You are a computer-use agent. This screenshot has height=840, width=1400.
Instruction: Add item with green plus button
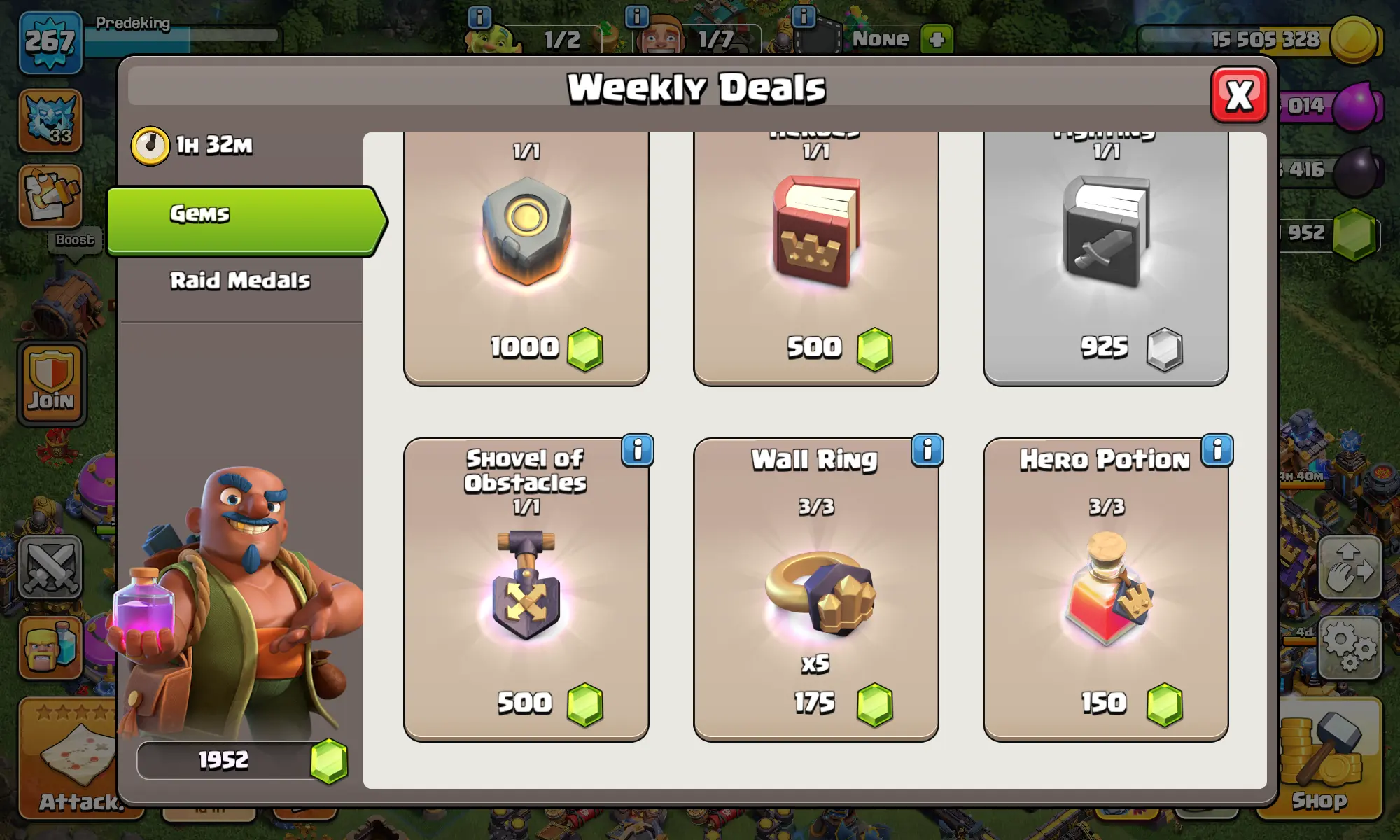(937, 39)
